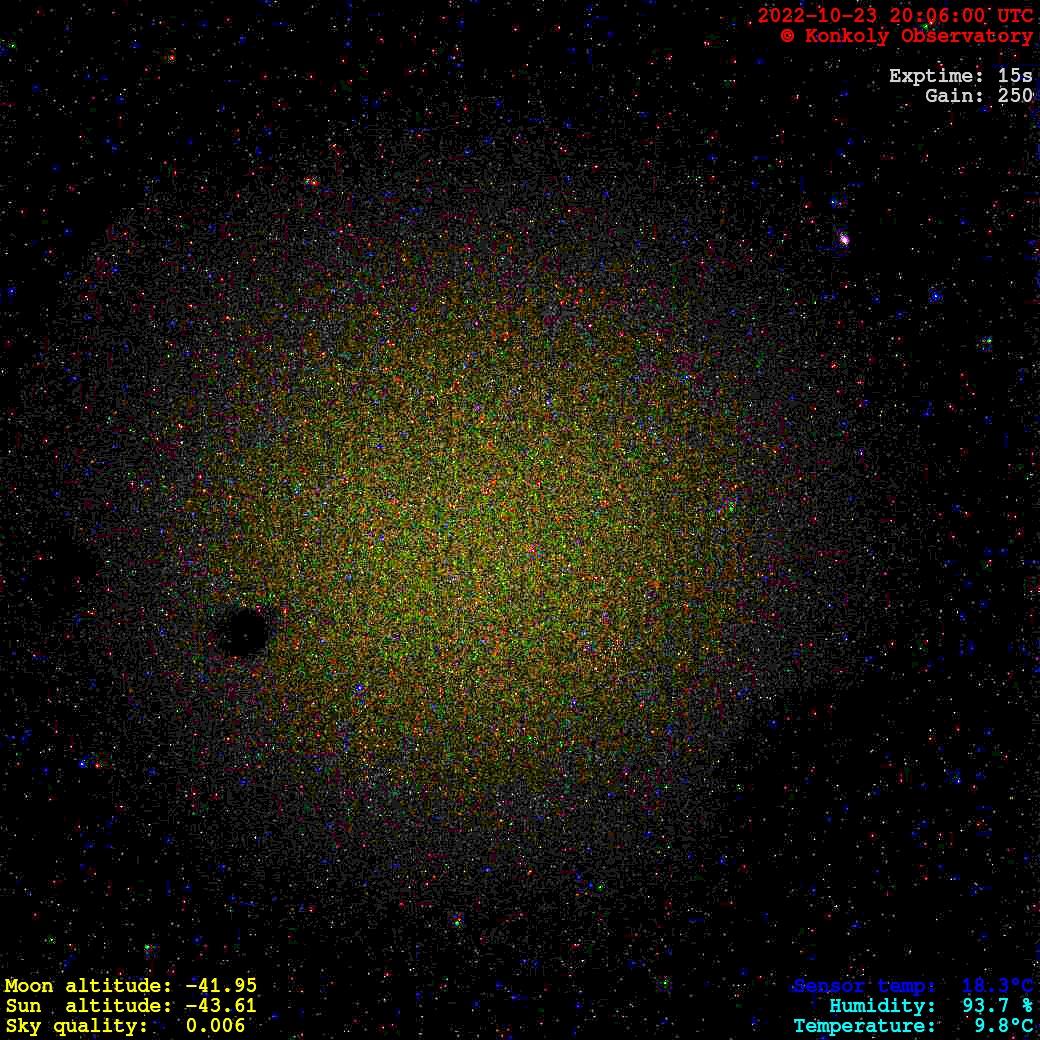Select the Sky quality value 0.006
The height and width of the screenshot is (1040, 1040).
coord(215,1026)
